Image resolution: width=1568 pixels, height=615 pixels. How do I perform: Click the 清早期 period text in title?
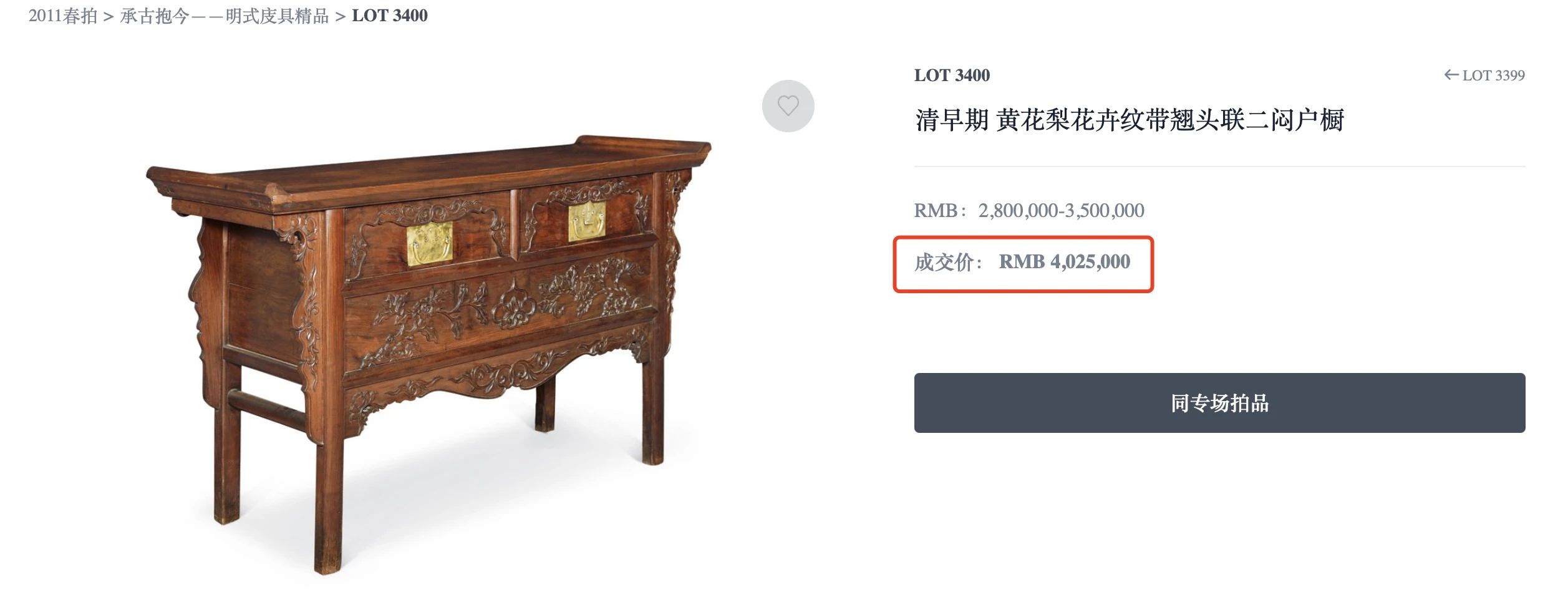[x=952, y=120]
